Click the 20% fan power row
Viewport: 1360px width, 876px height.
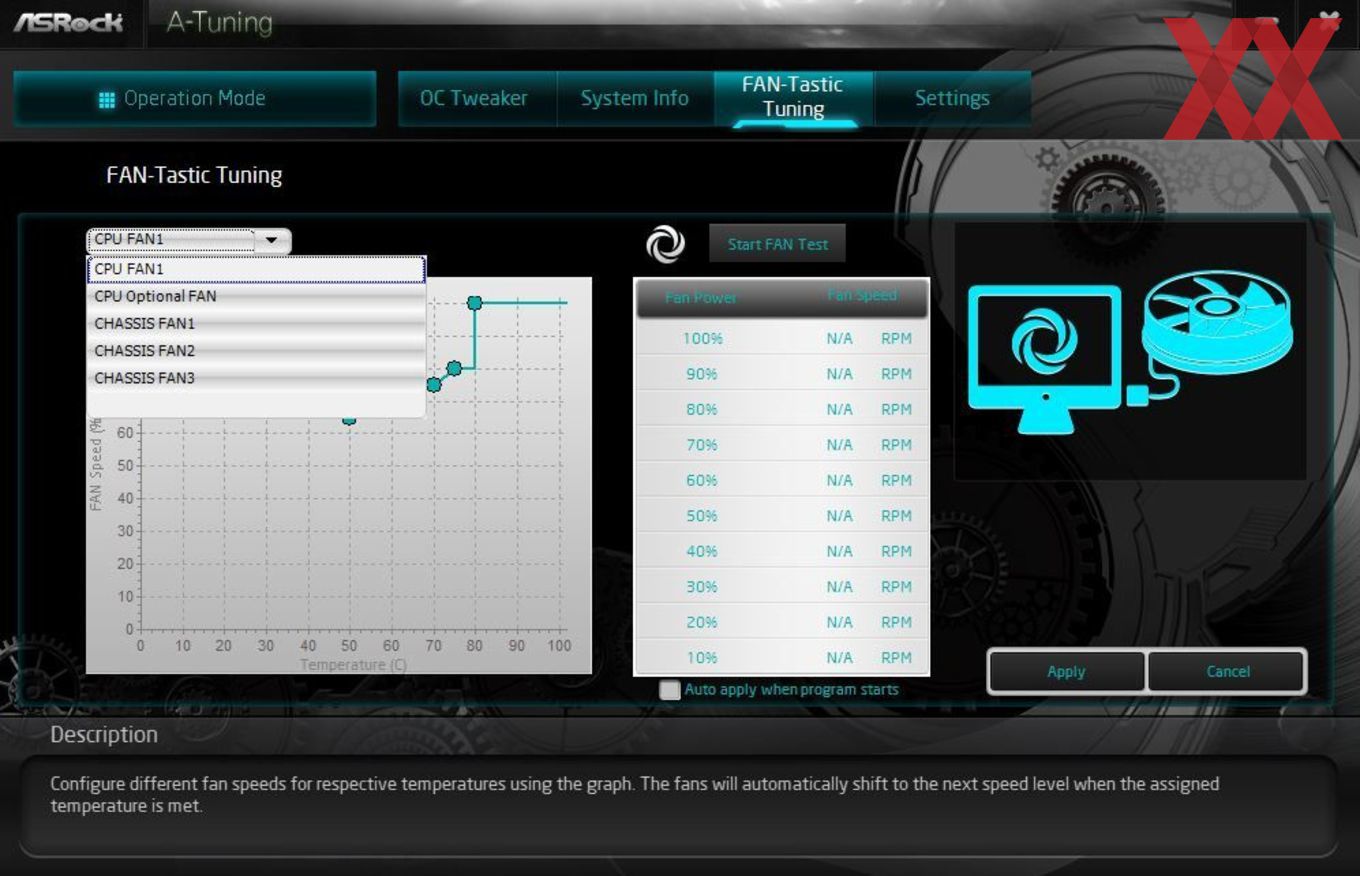[782, 622]
